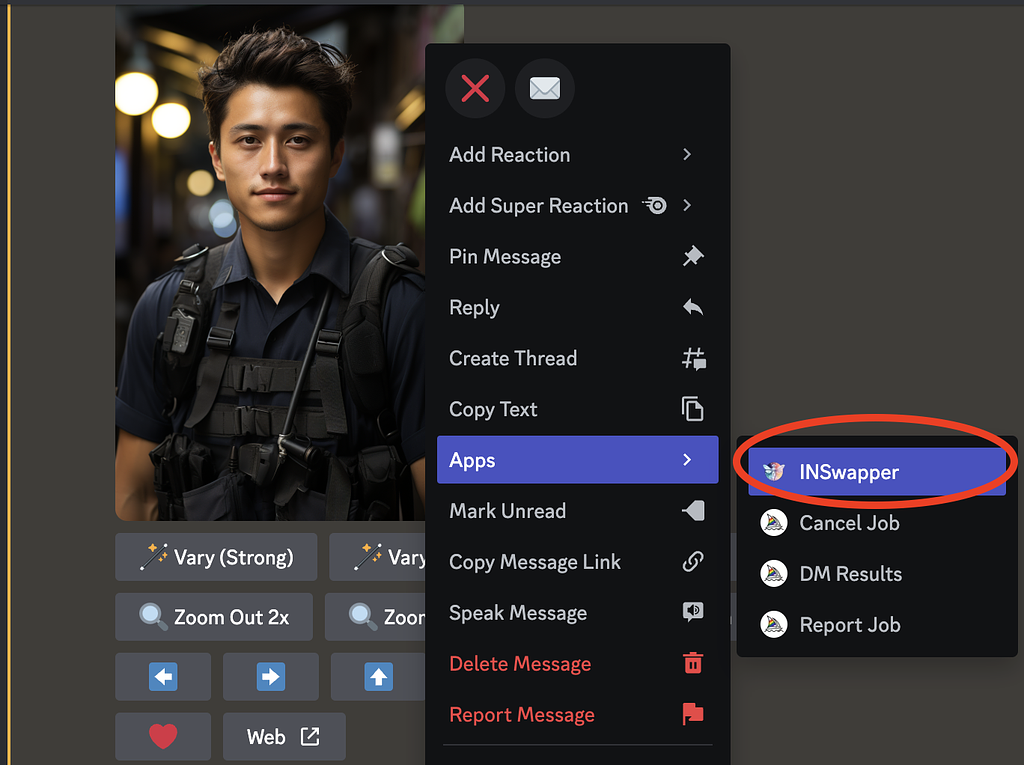Choose DM Results from the submenu

click(x=850, y=573)
